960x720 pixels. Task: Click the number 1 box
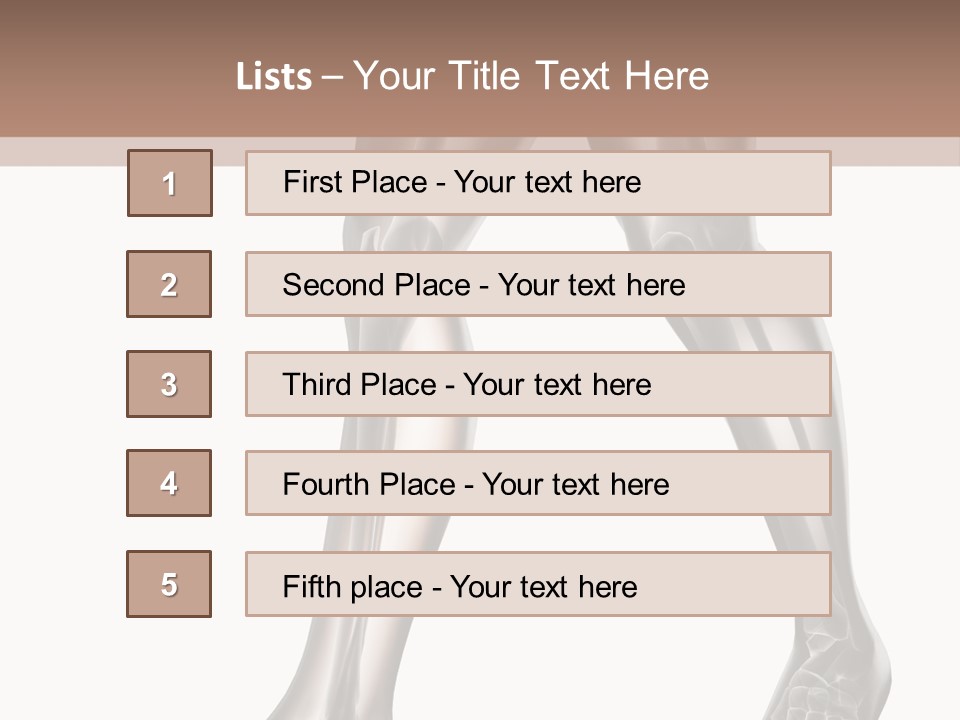tap(170, 183)
